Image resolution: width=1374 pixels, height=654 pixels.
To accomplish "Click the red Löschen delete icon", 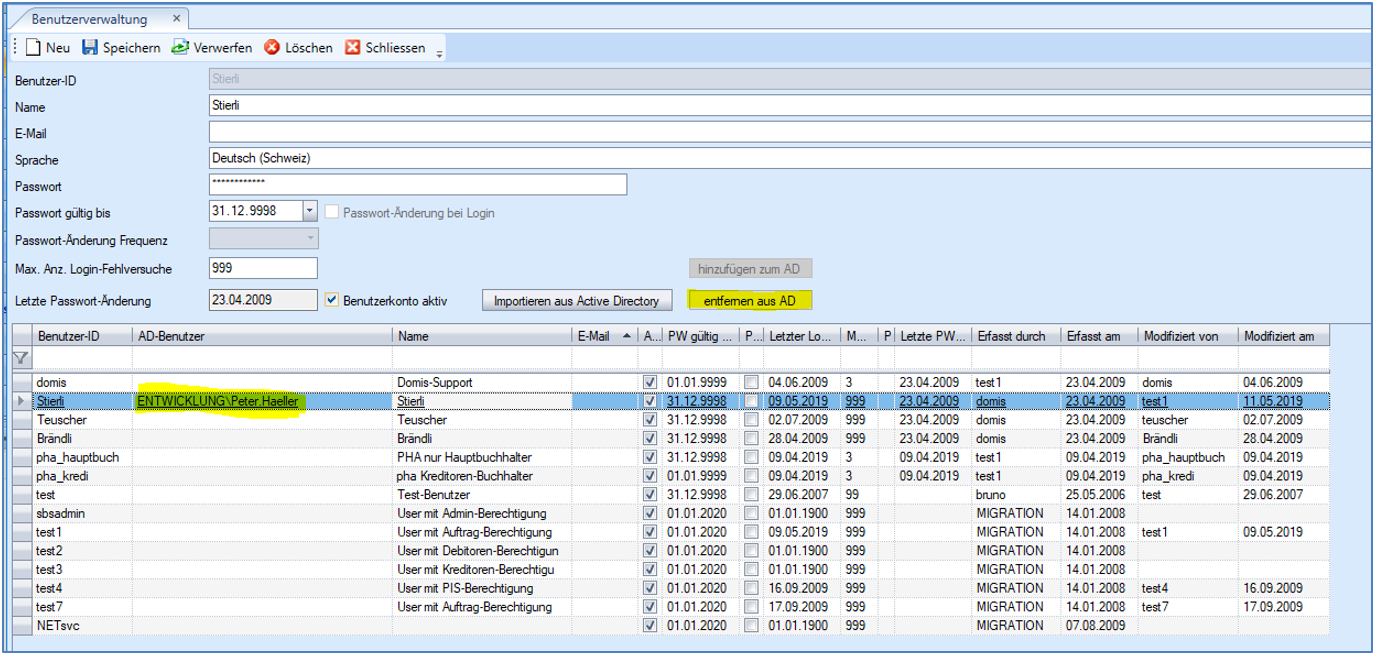I will (x=272, y=48).
